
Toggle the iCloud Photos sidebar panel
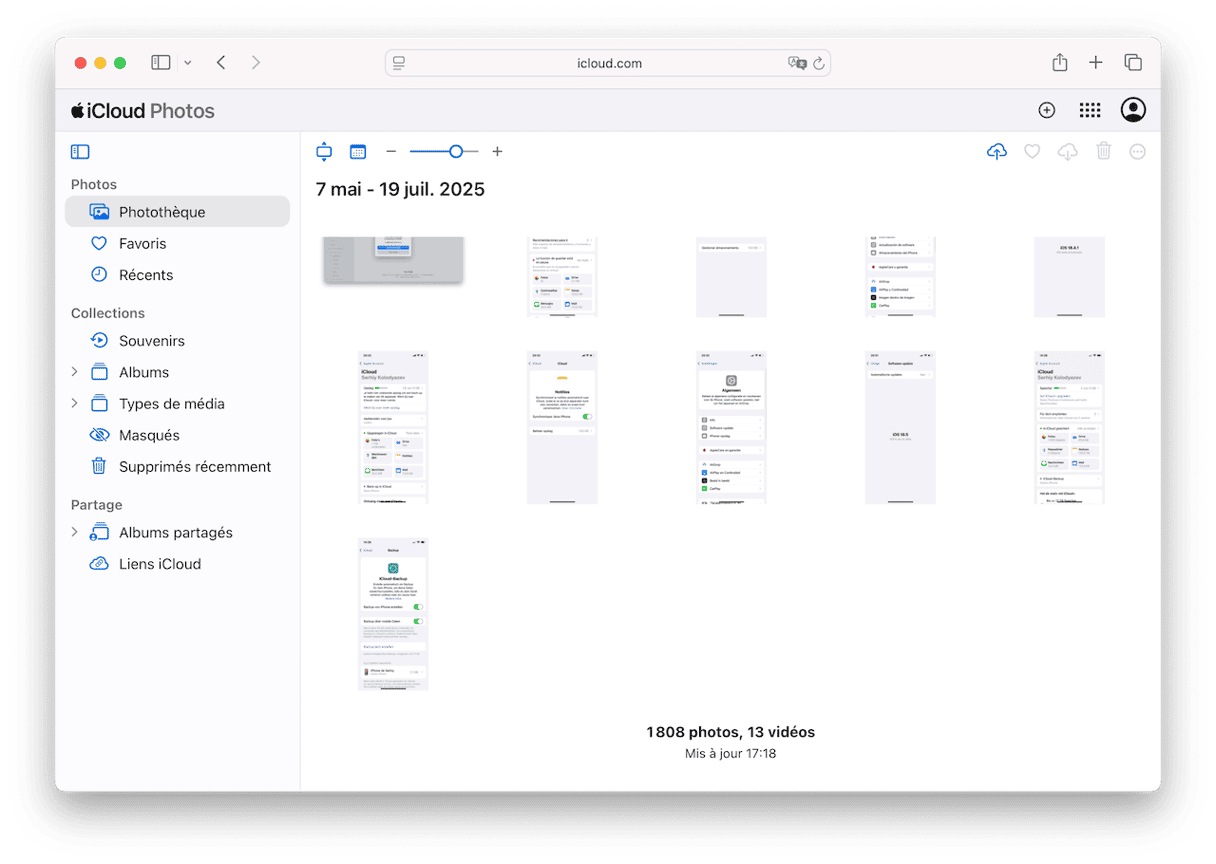click(80, 152)
